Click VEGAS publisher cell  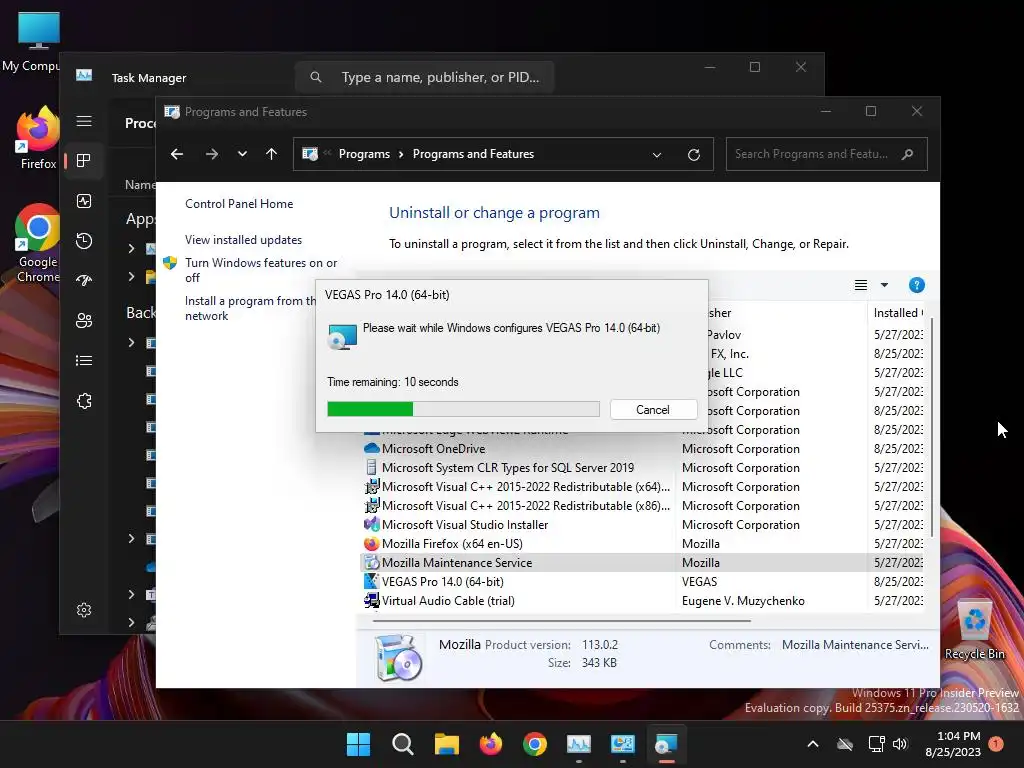(x=699, y=582)
